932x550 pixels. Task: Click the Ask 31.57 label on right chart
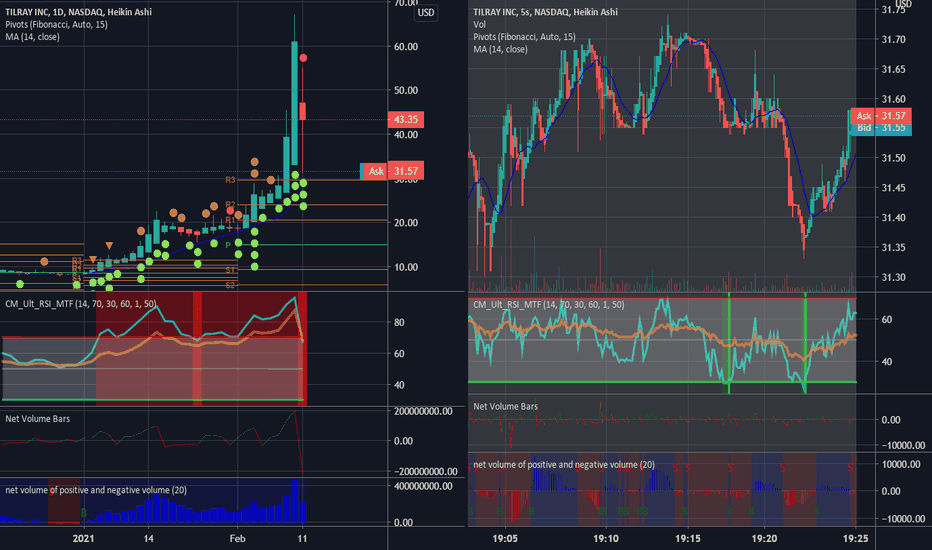[881, 115]
